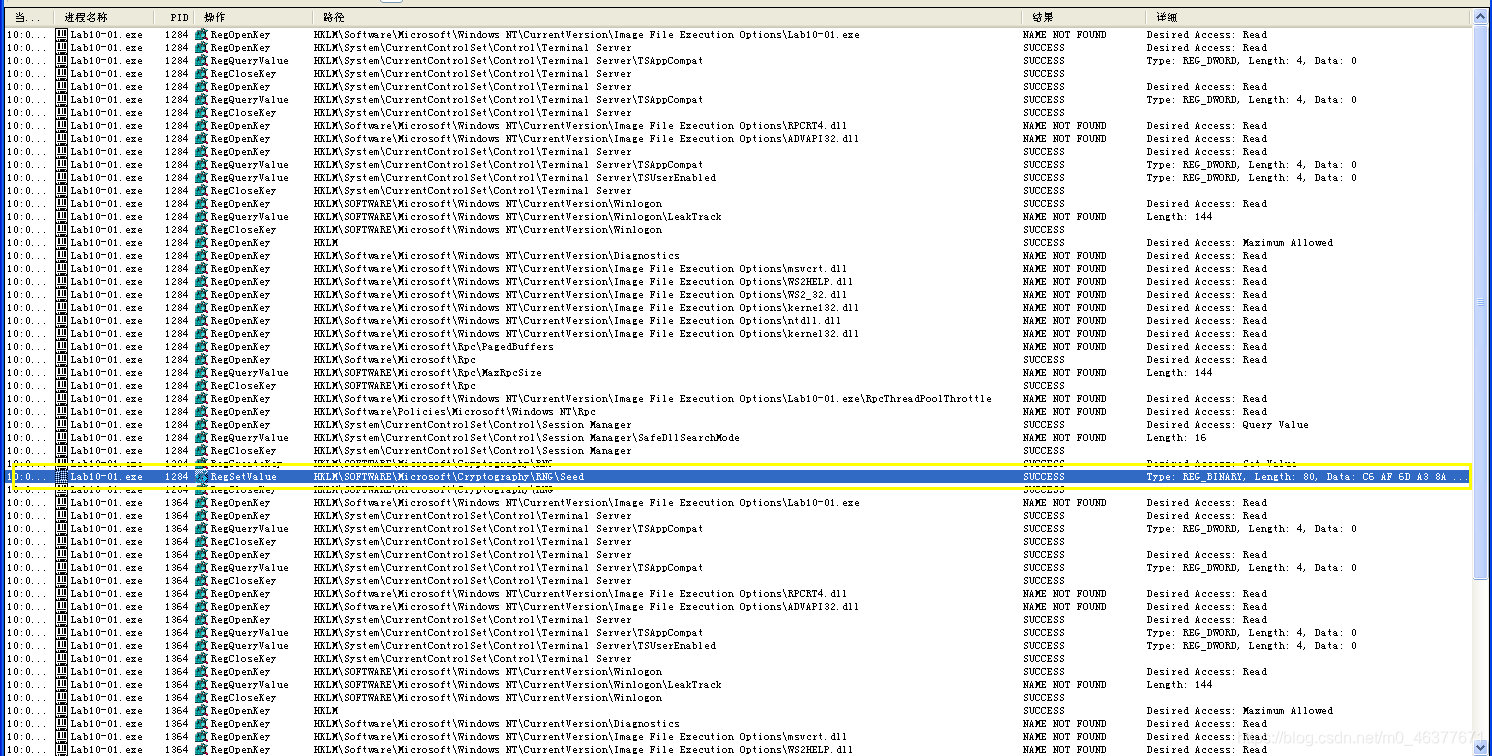1492x756 pixels.
Task: Sort by the 结果 column header
Action: click(1084, 17)
